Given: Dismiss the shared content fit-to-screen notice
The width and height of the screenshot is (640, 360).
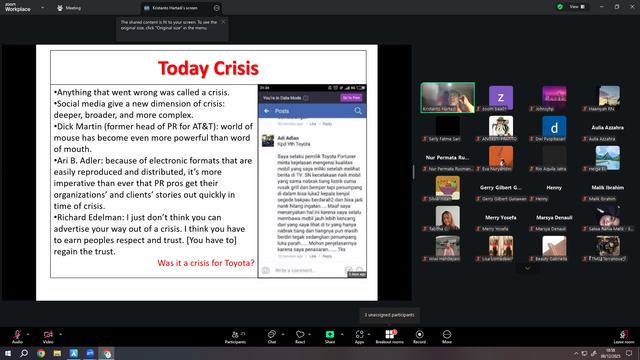Looking at the screenshot, I should 223,22.
